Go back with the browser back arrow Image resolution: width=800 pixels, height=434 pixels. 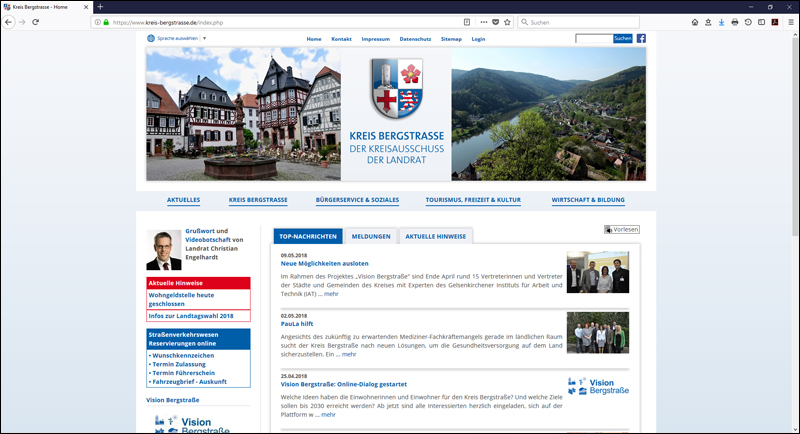(9, 22)
